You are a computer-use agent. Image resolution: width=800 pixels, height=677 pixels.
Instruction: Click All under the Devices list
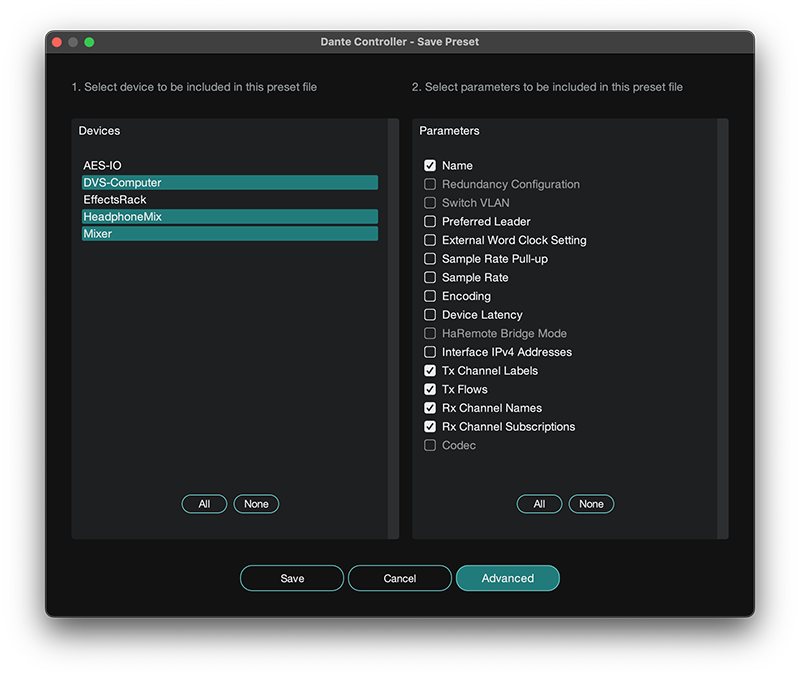(204, 504)
